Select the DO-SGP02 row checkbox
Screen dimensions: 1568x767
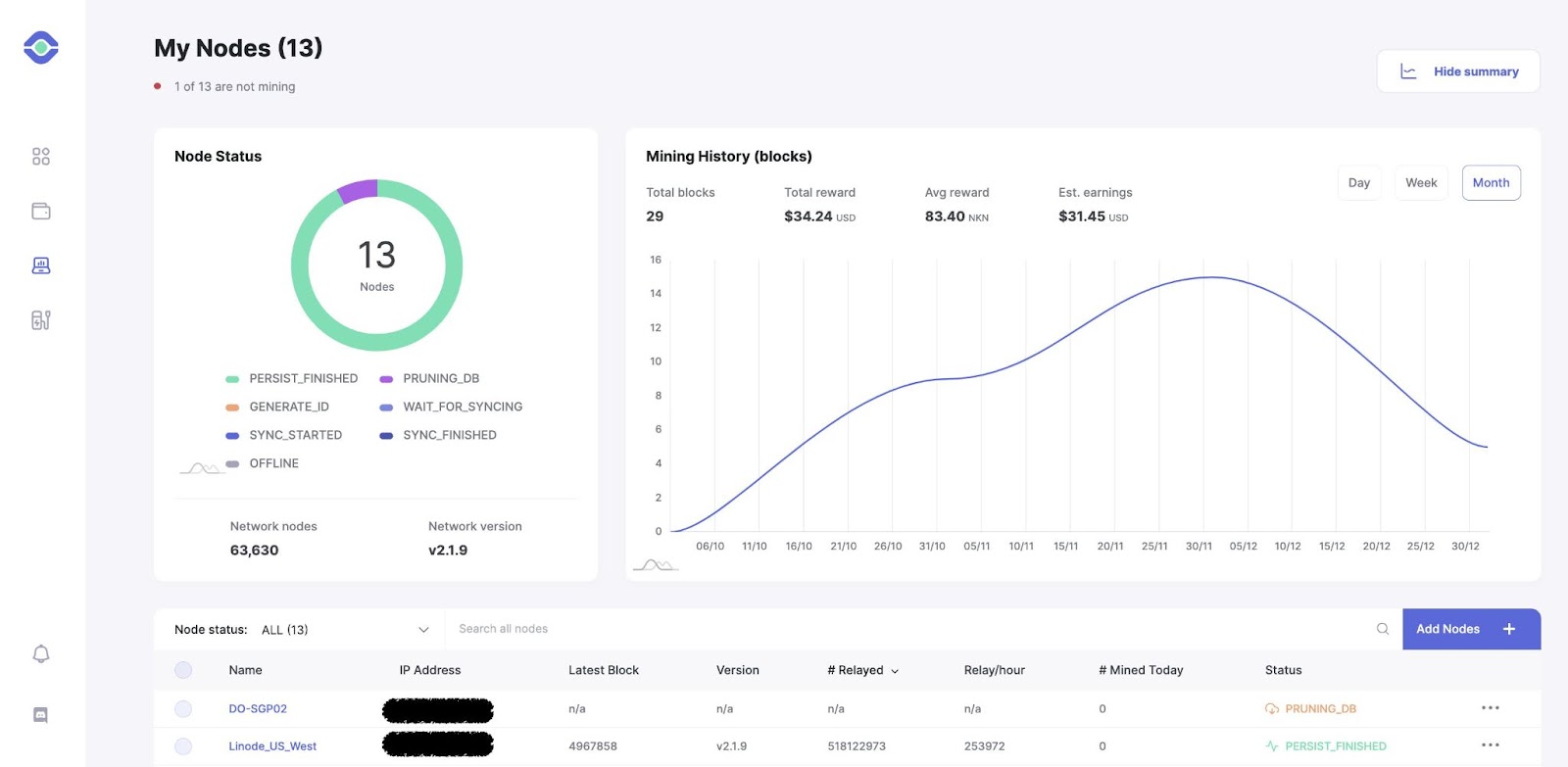point(183,708)
